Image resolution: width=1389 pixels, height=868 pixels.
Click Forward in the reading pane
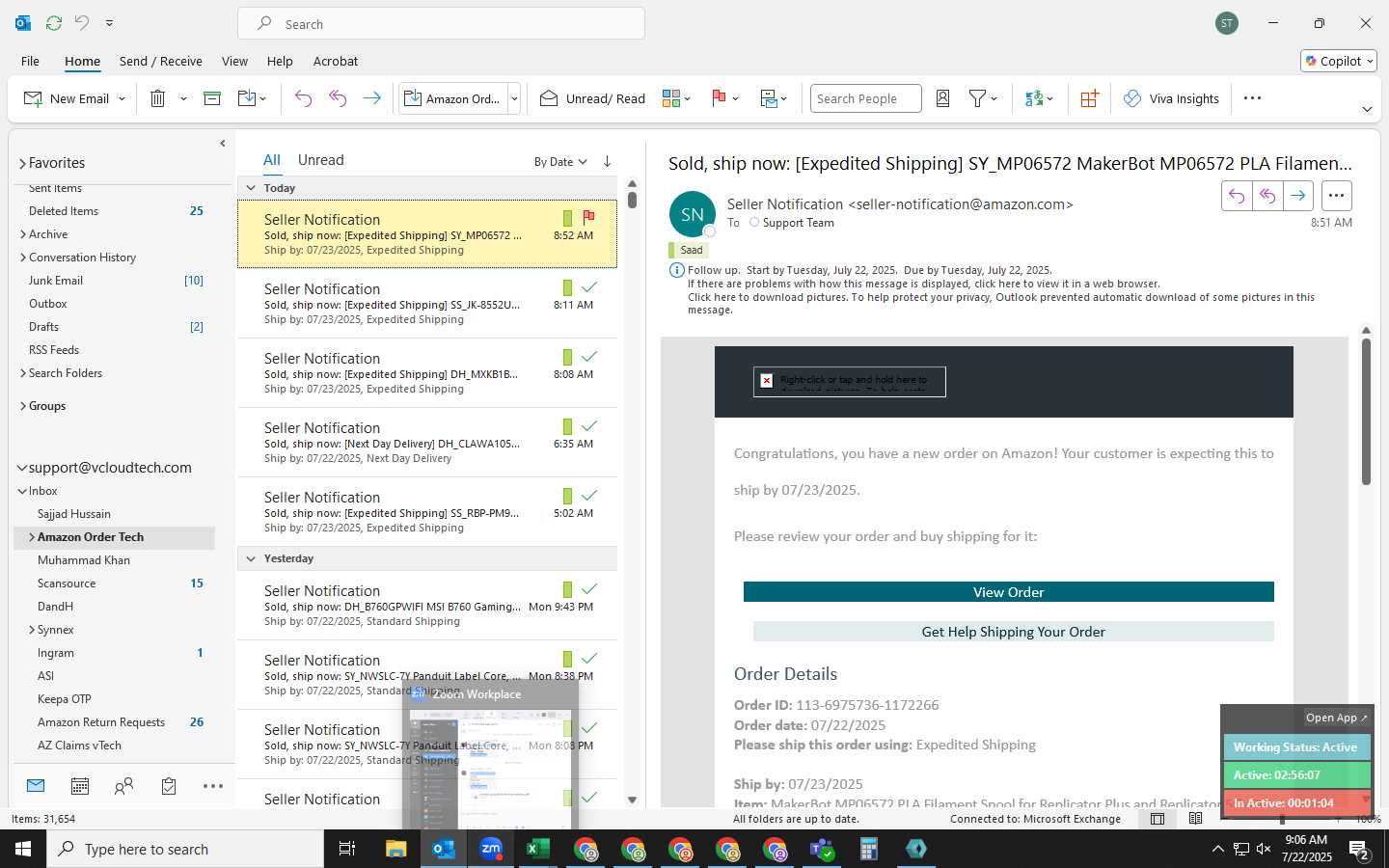(x=1298, y=196)
